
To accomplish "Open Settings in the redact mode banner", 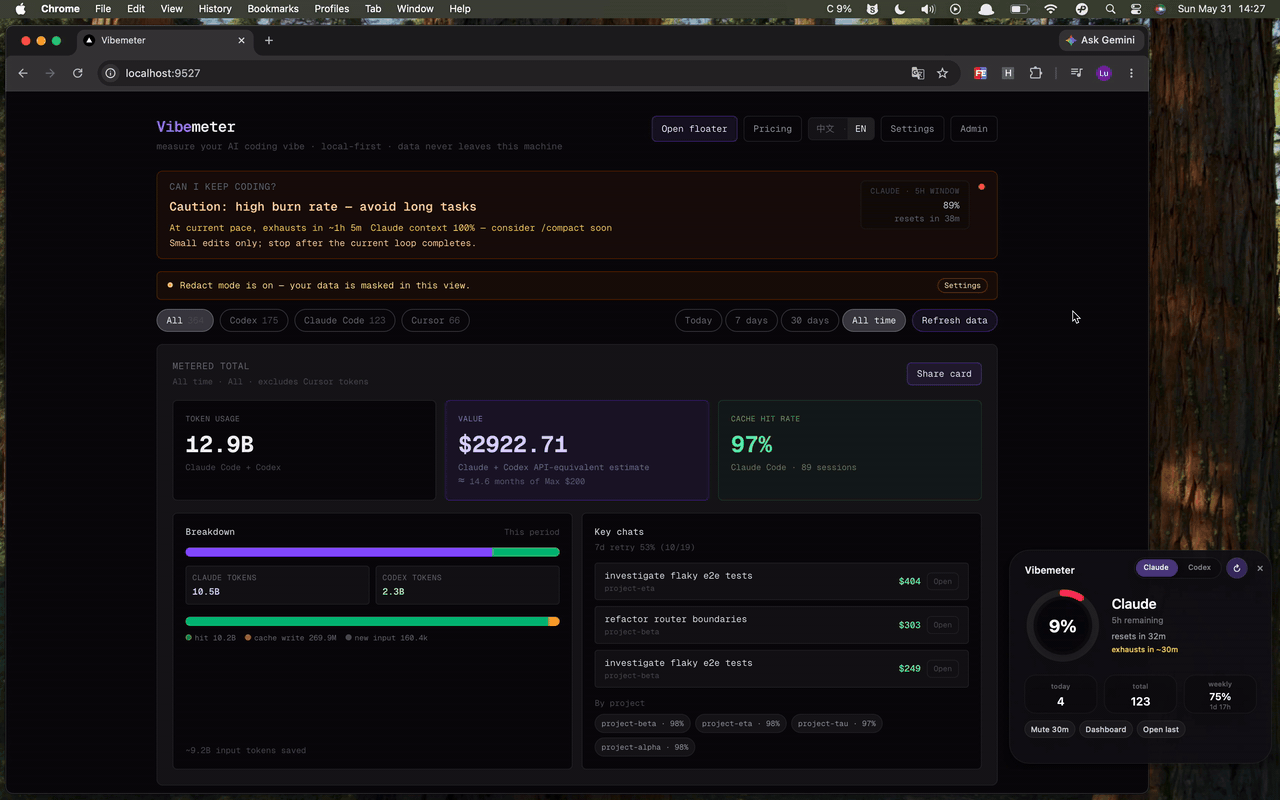I will 963,285.
